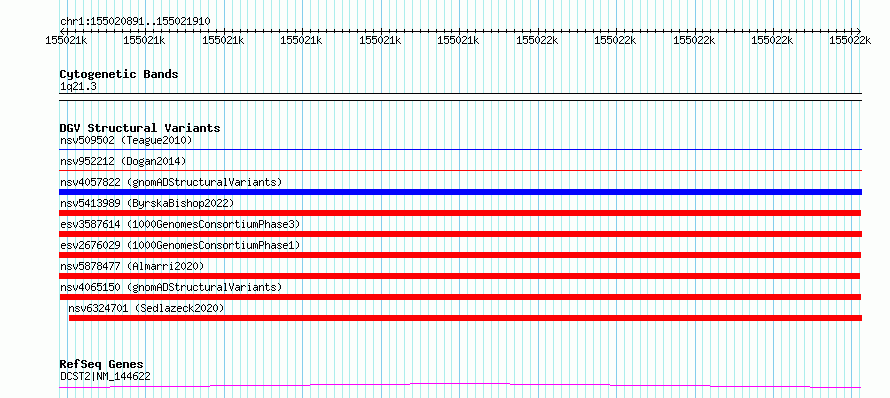Image resolution: width=890 pixels, height=398 pixels.
Task: Click the DCST2|NM_144622 gene label
Action: click(x=105, y=376)
